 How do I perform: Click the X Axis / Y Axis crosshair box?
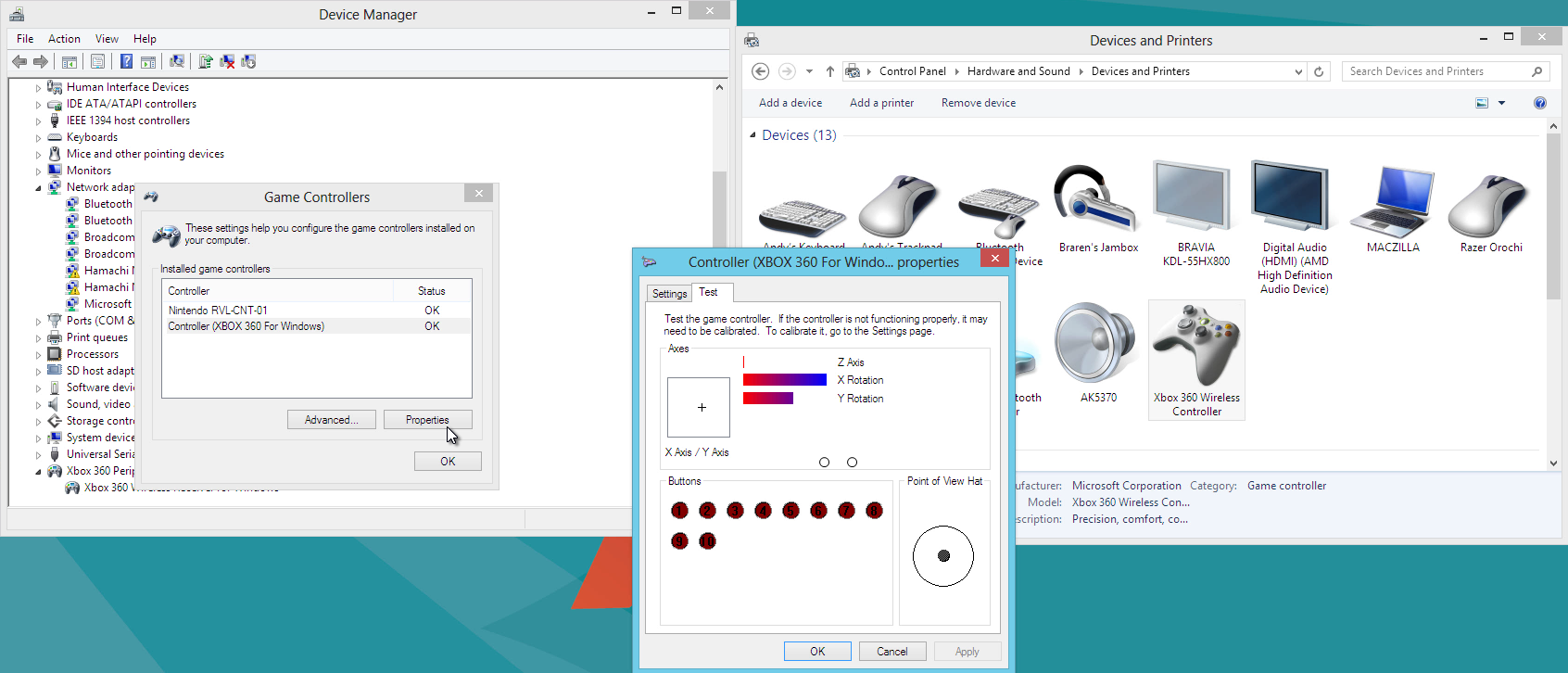[x=699, y=407]
